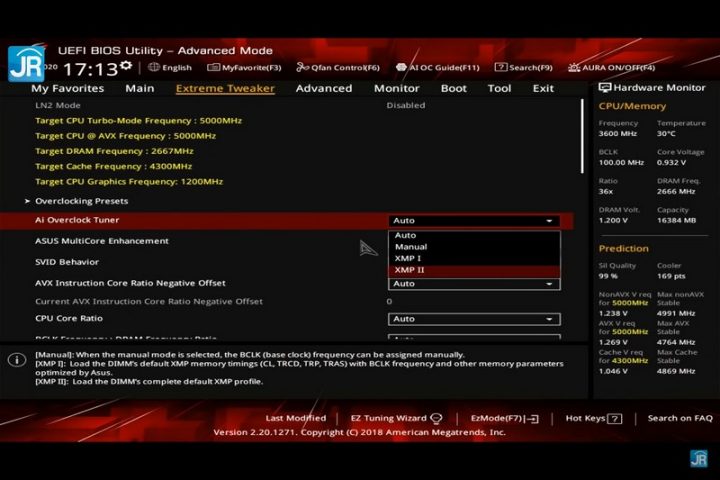Click the Hardware Monitor screen icon

tap(604, 88)
